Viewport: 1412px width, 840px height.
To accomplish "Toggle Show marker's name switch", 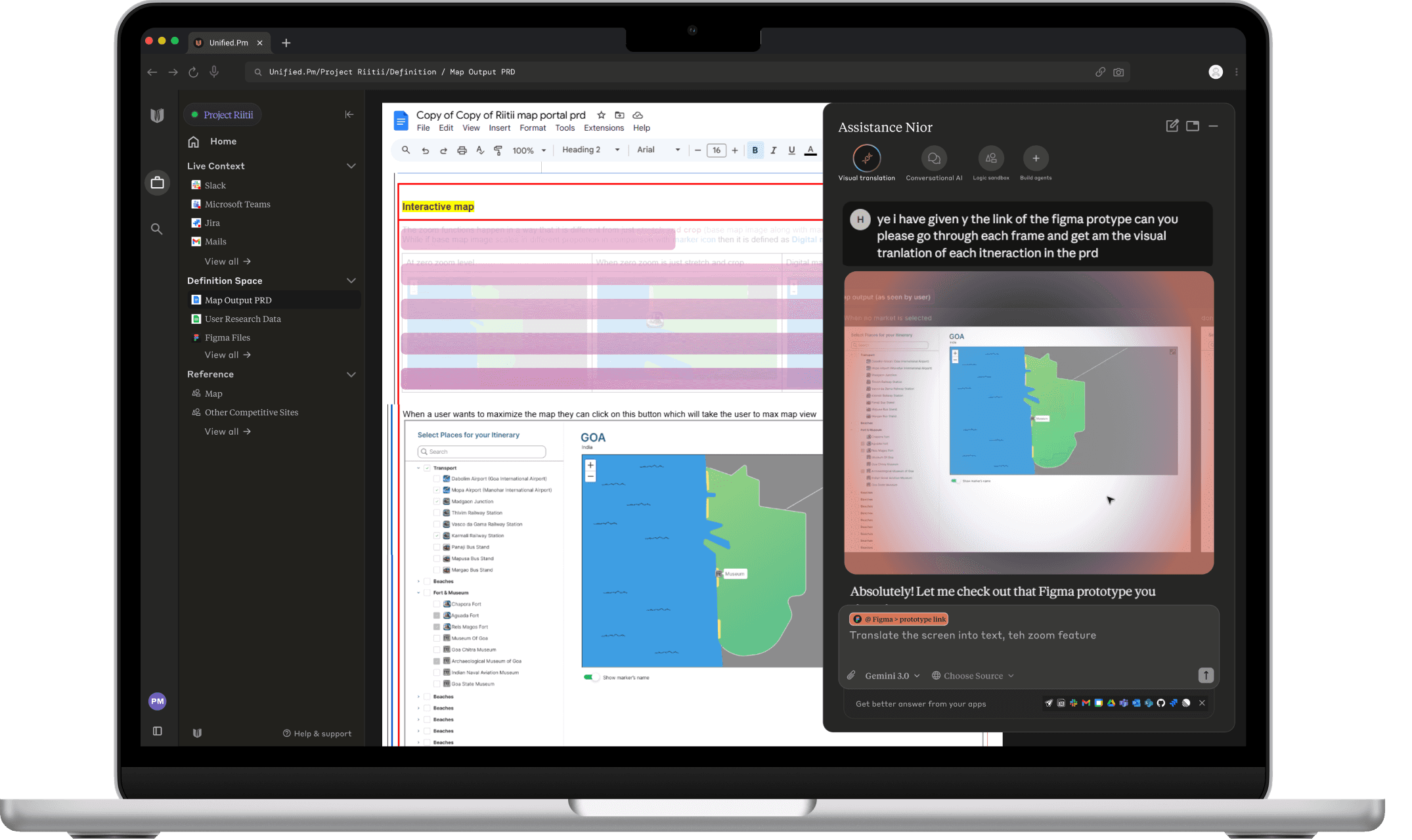I will click(x=591, y=677).
